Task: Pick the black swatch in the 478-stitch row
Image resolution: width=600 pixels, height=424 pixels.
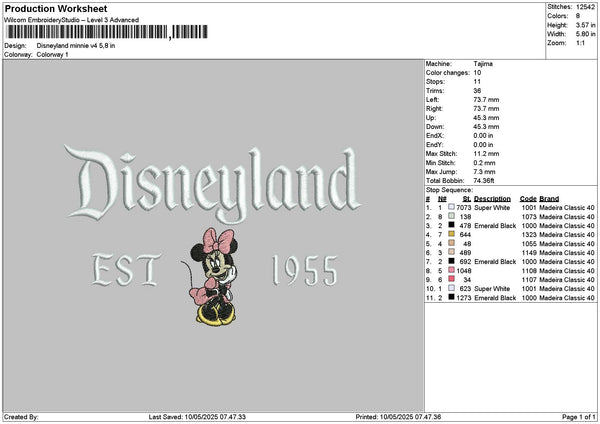Action: (x=452, y=225)
